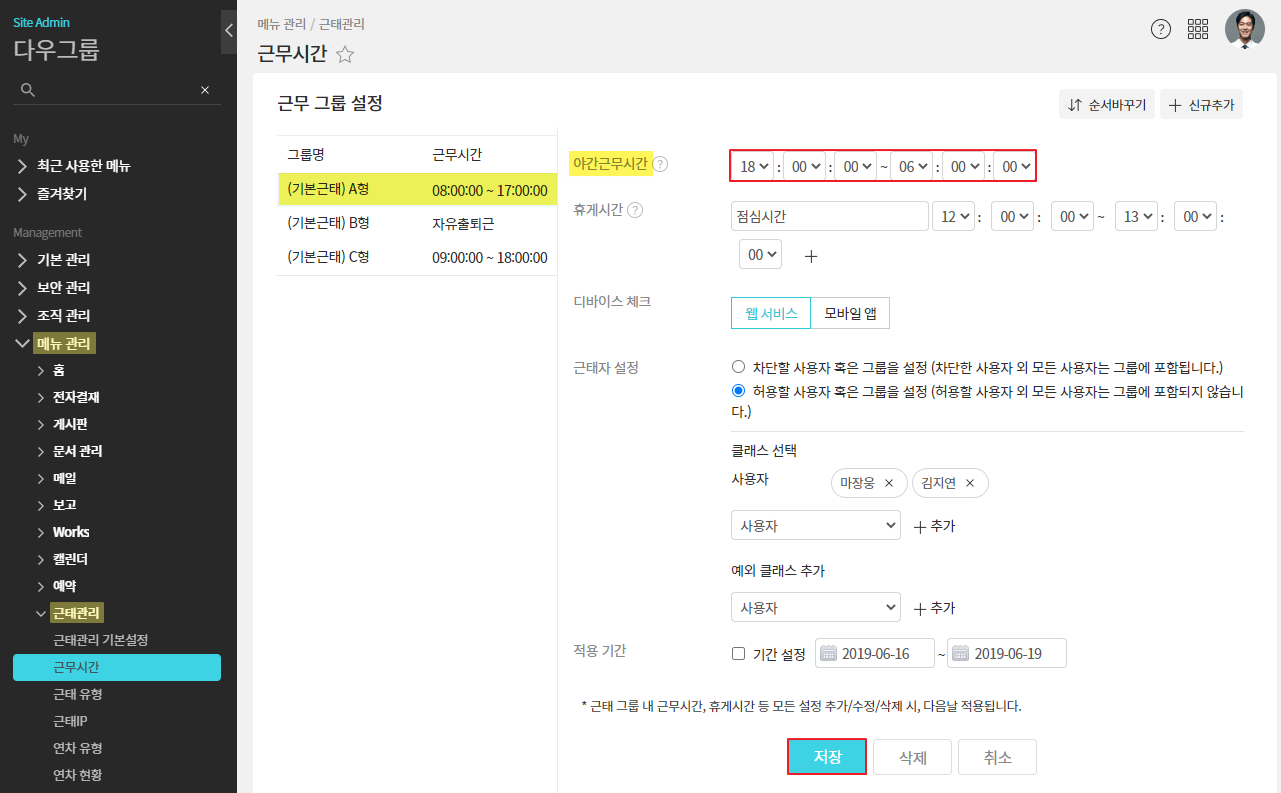Enable the 기간 설정 checkbox
Image resolution: width=1281 pixels, height=793 pixels.
pyautogui.click(x=739, y=654)
